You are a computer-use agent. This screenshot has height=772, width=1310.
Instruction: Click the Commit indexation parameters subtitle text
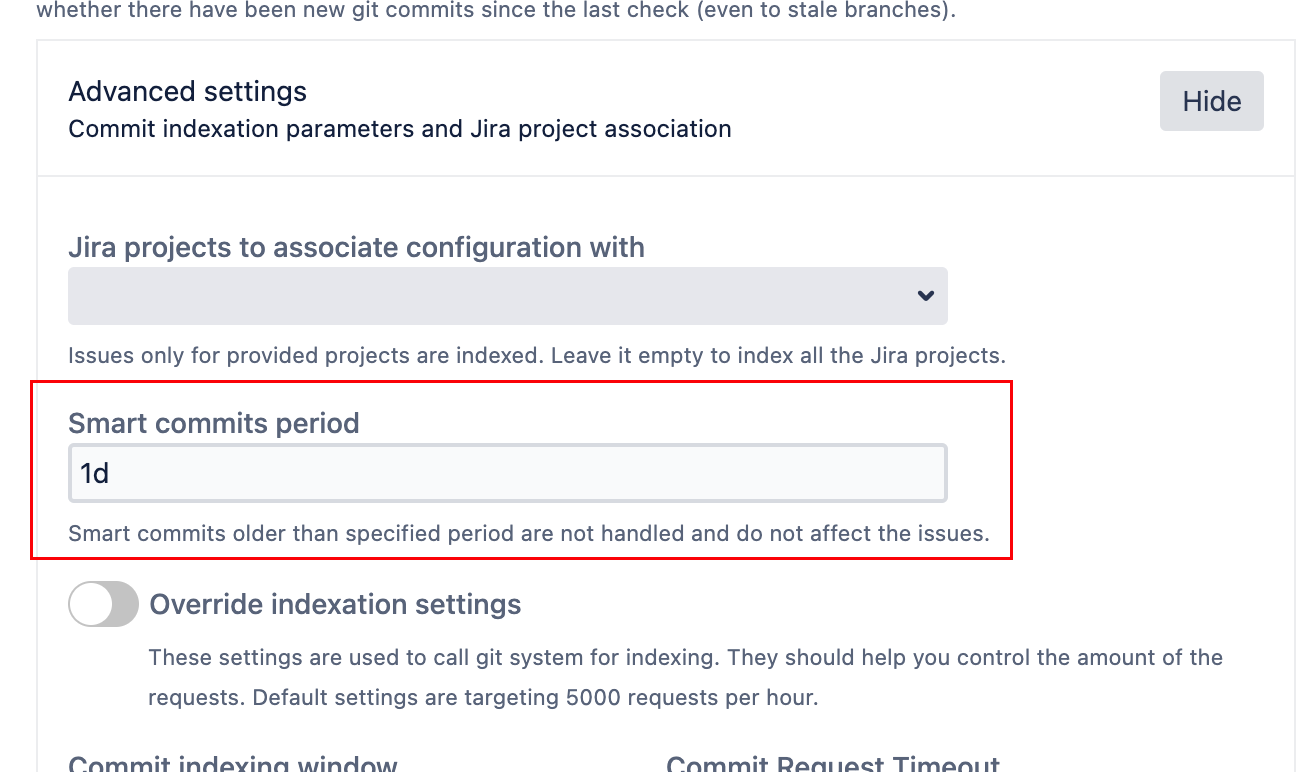click(399, 129)
